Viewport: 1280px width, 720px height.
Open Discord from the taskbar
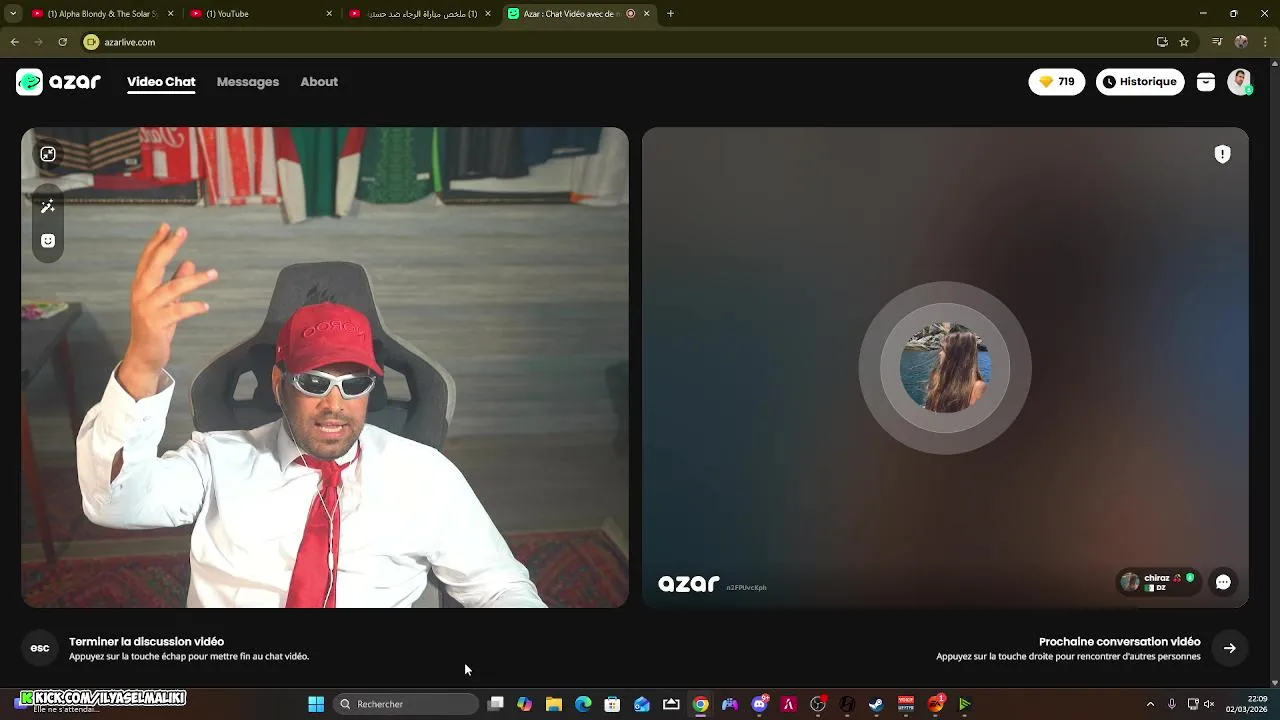[759, 704]
